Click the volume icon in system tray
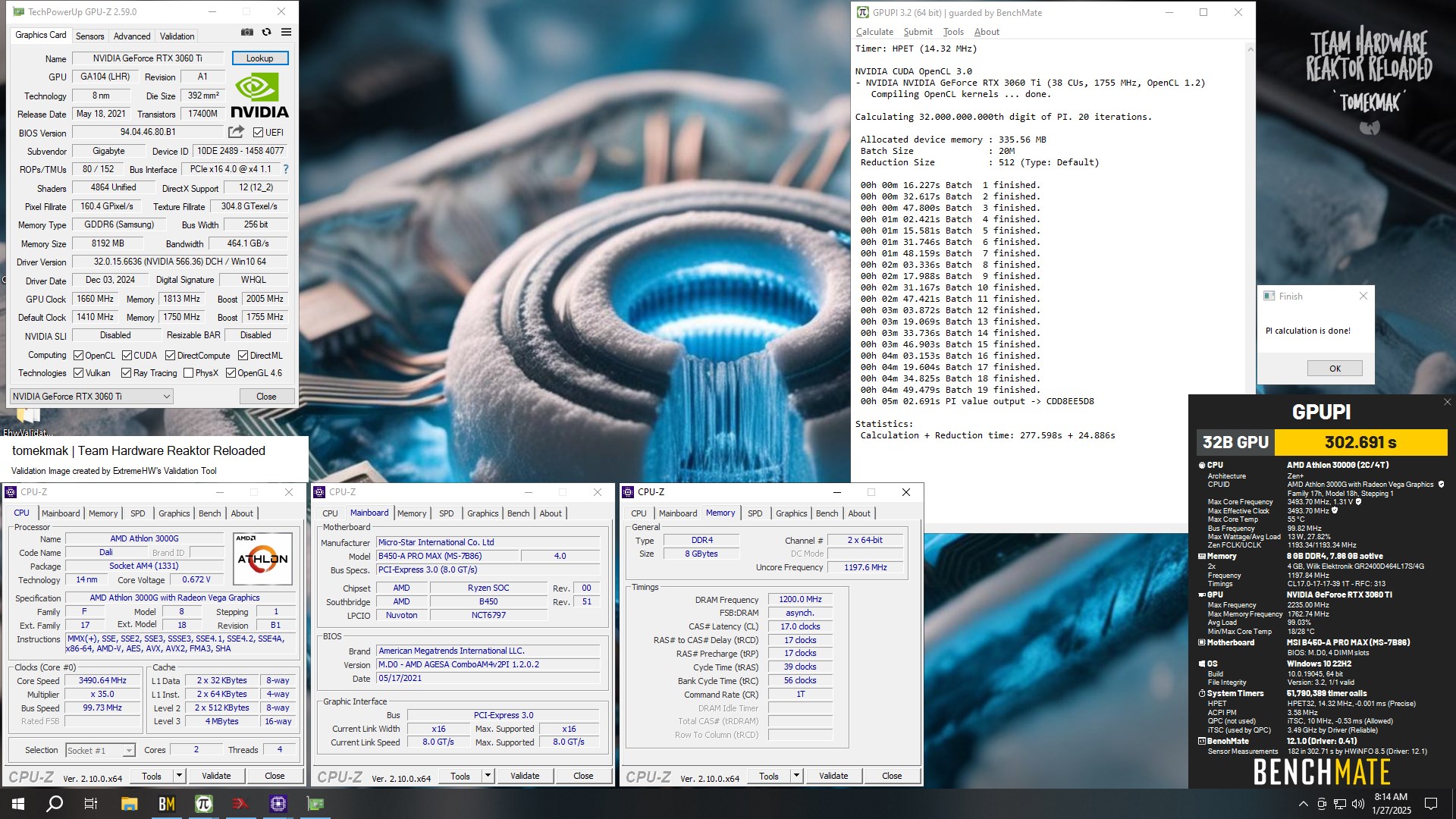This screenshot has width=1456, height=819. [1357, 804]
